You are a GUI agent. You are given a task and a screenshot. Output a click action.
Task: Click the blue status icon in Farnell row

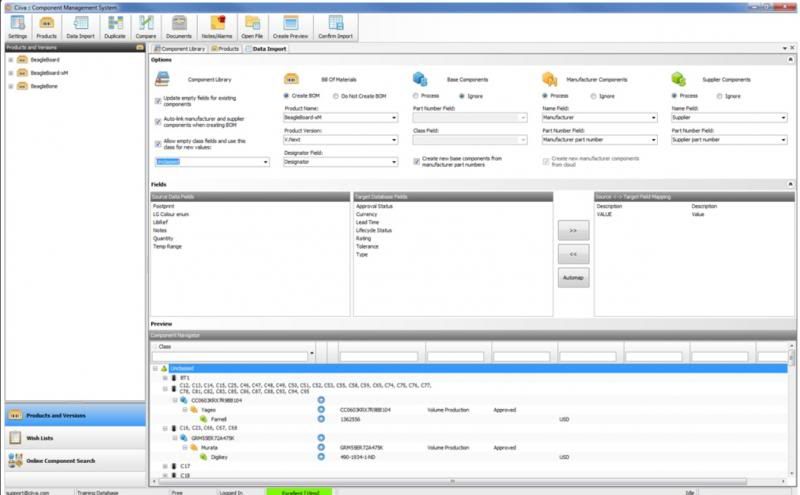coord(321,419)
